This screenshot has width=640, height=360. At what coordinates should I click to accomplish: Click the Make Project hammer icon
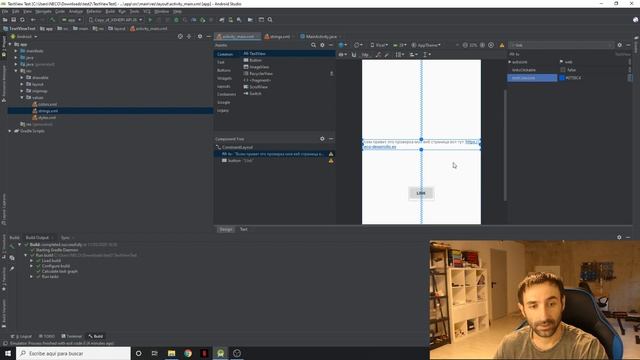(52, 20)
